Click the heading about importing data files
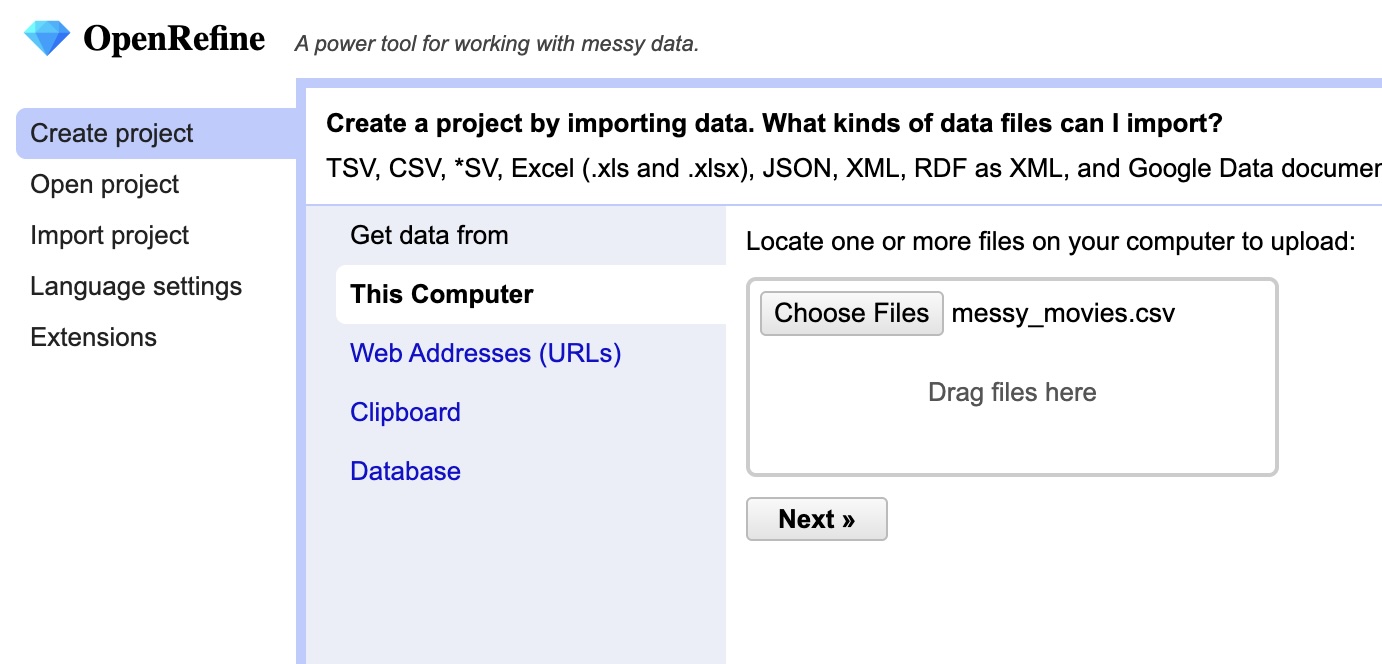Viewport: 1382px width, 664px height. coord(775,124)
